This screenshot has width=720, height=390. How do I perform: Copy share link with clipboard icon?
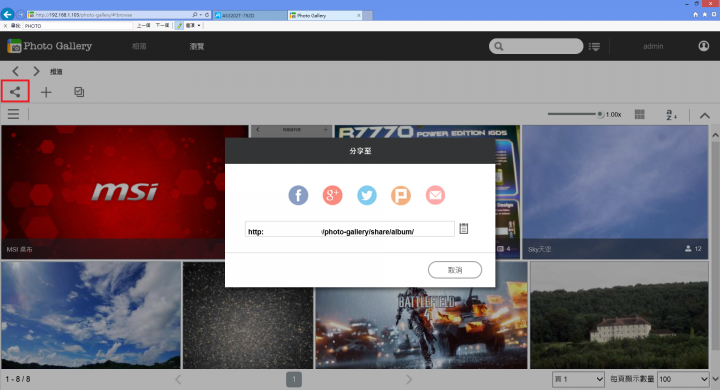coord(464,228)
